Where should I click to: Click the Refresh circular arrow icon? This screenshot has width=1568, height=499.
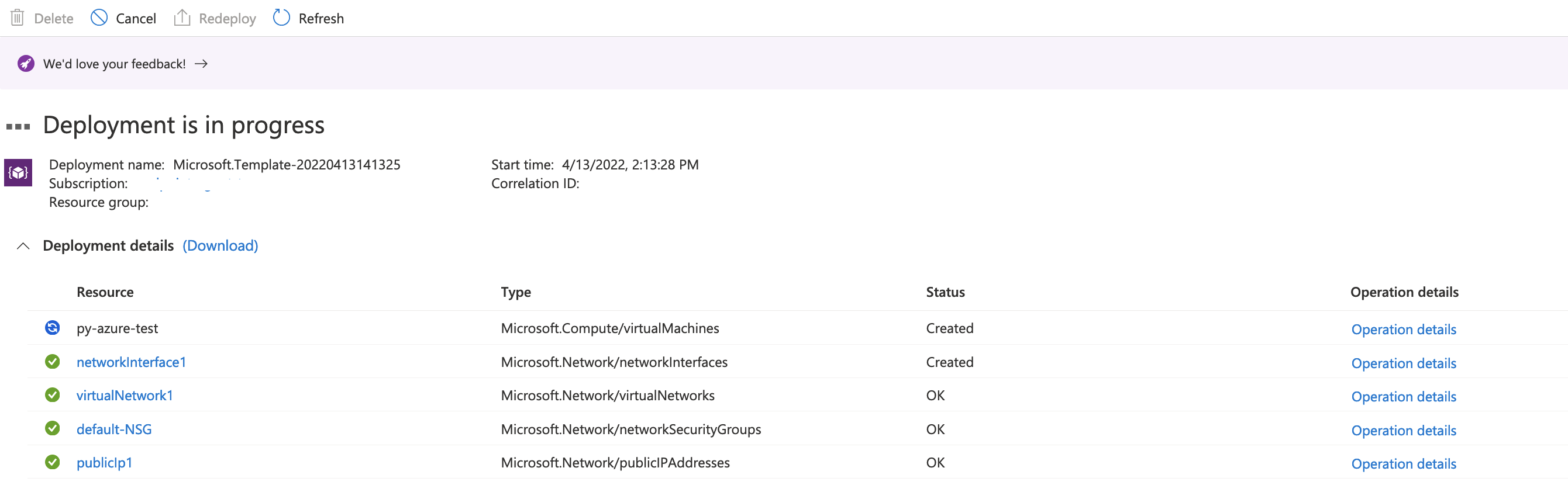click(281, 18)
